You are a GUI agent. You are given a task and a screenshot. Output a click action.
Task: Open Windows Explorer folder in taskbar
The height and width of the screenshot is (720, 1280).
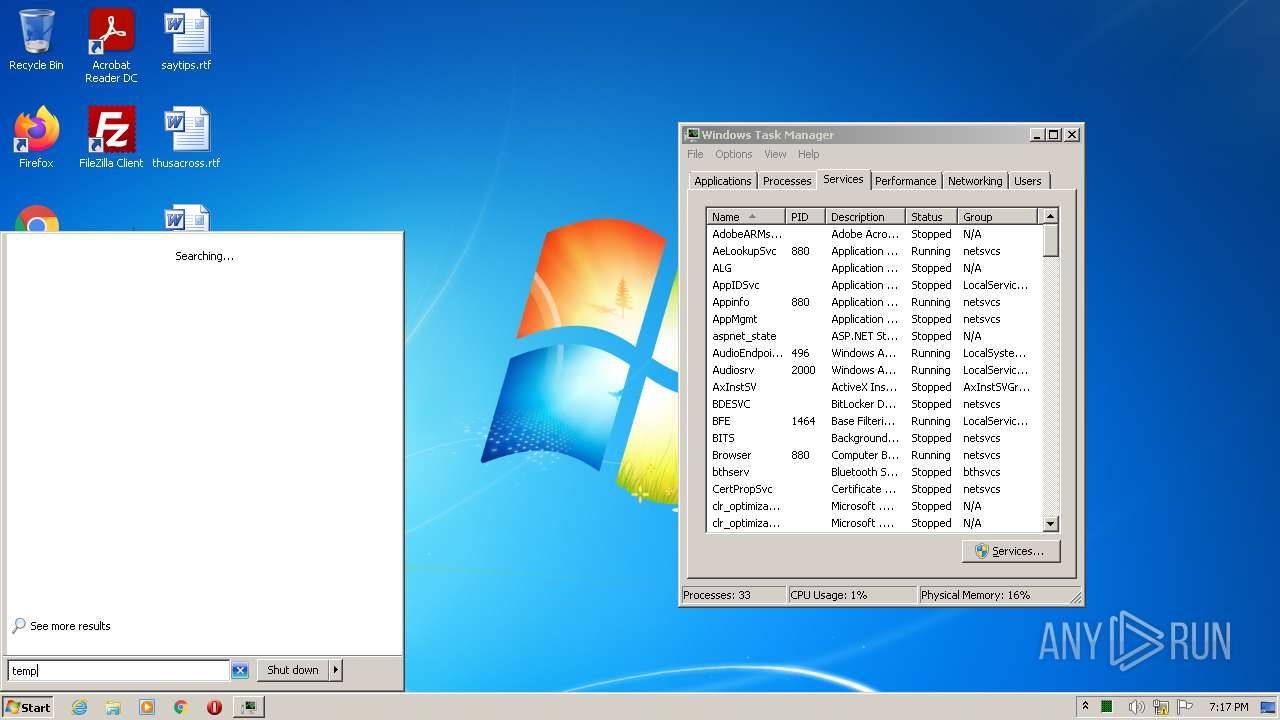[x=113, y=707]
